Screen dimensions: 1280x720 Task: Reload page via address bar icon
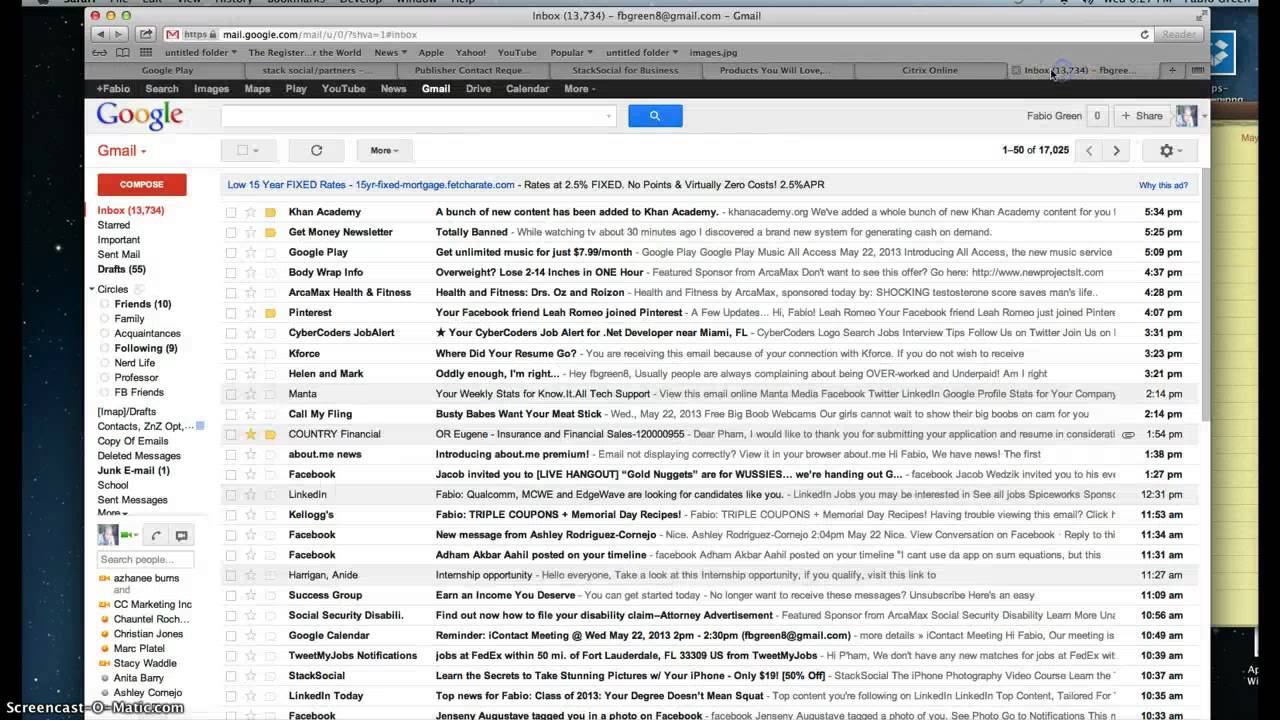1144,34
